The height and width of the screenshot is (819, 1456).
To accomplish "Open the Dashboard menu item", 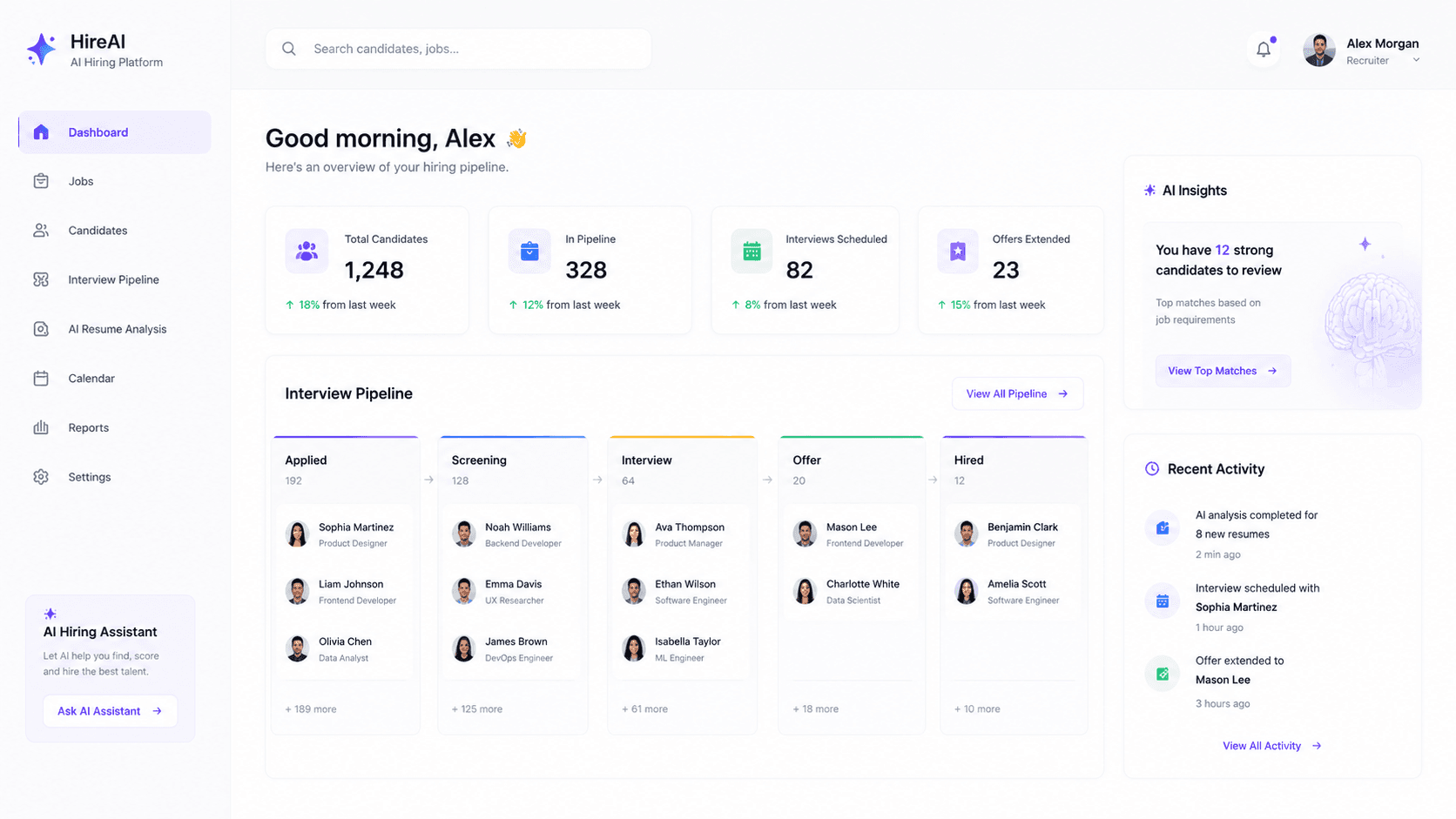I will coord(114,132).
